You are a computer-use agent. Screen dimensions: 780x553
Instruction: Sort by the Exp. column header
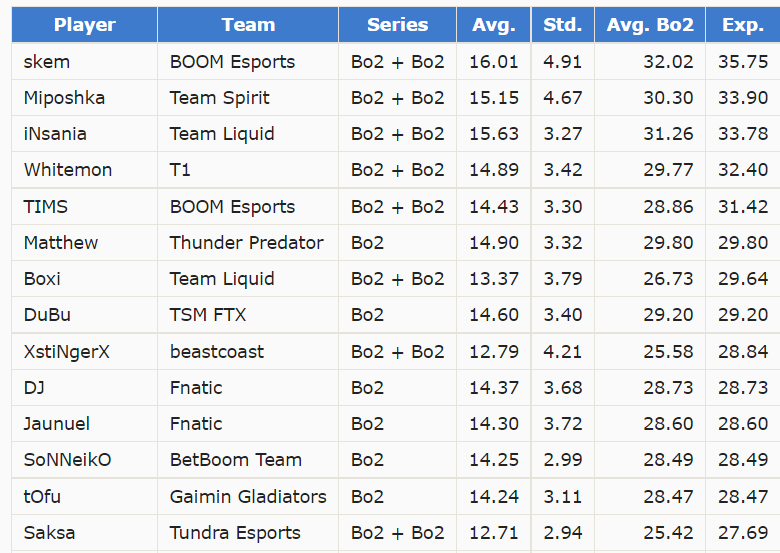point(742,25)
